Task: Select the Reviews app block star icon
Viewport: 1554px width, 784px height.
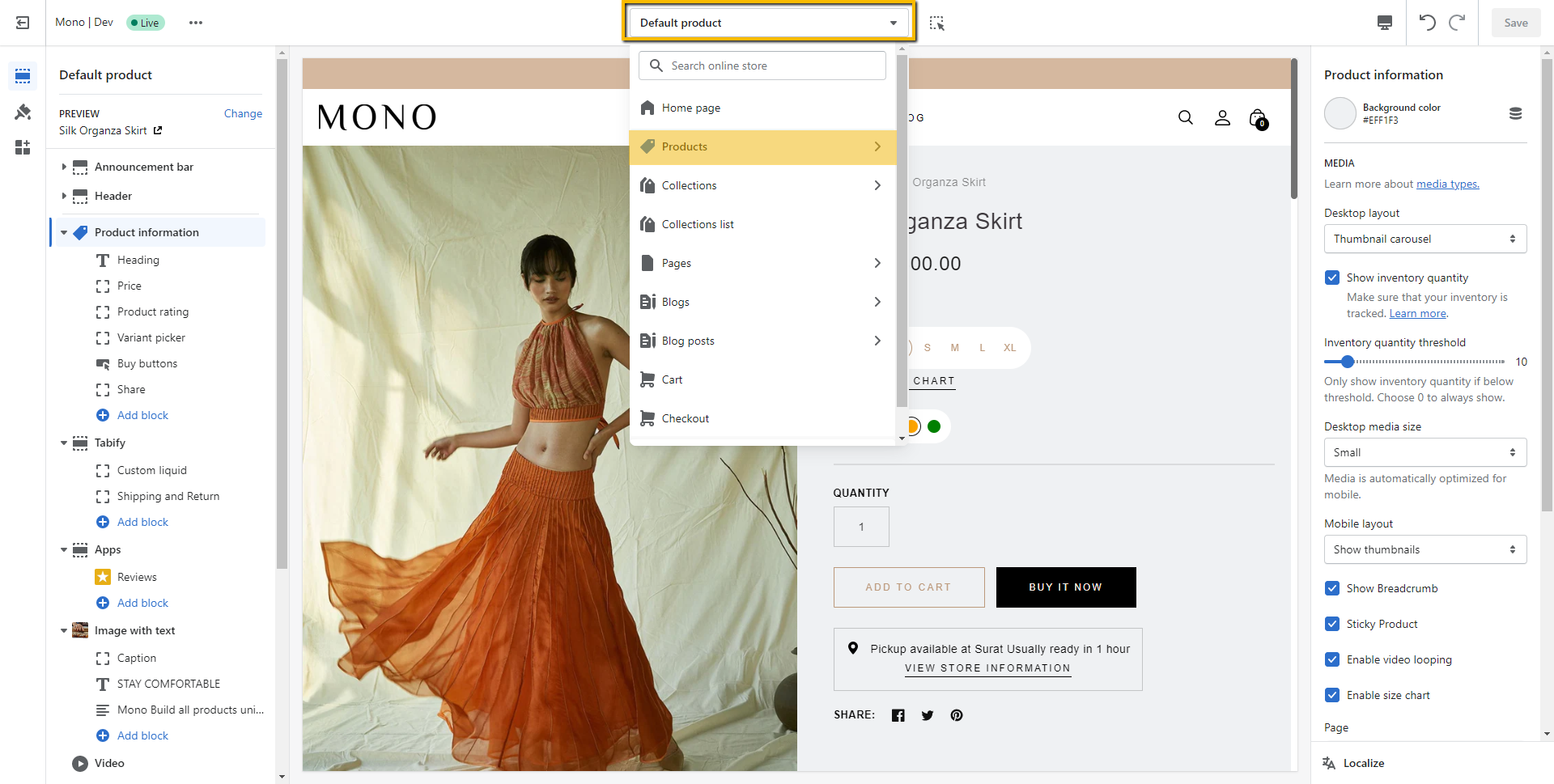Action: pyautogui.click(x=103, y=577)
